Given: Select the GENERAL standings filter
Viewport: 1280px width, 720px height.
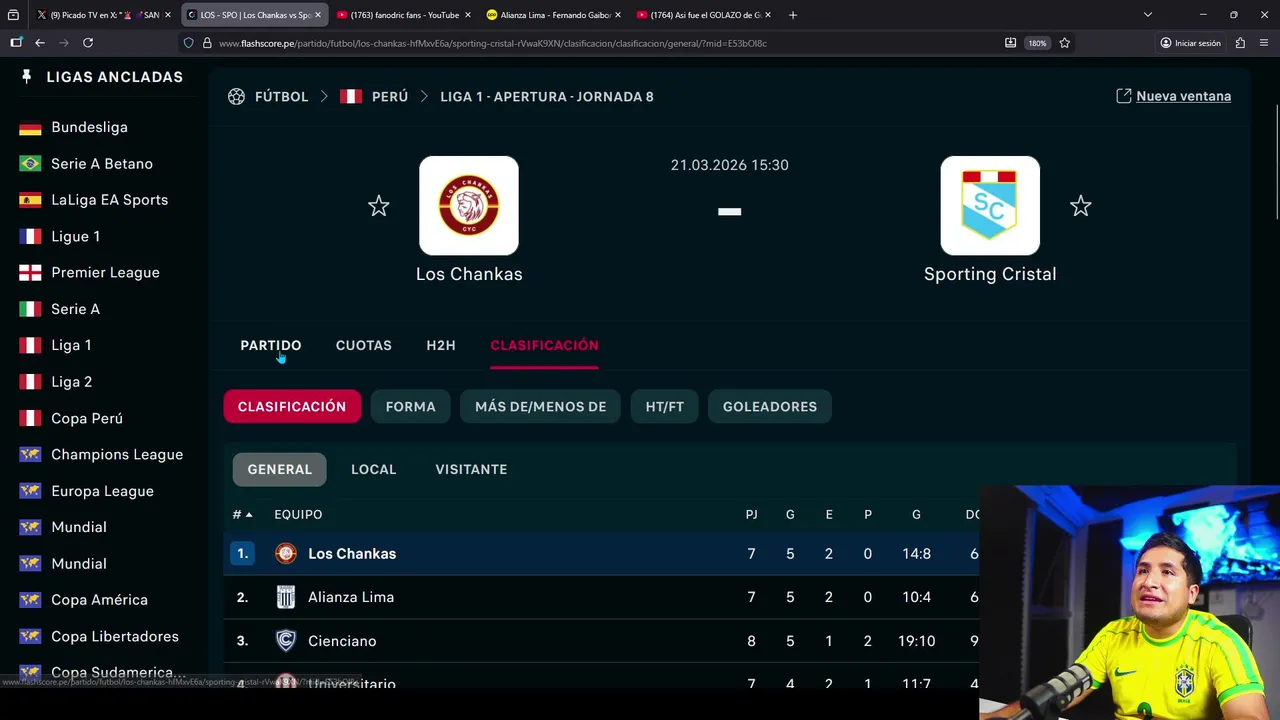Looking at the screenshot, I should [280, 469].
